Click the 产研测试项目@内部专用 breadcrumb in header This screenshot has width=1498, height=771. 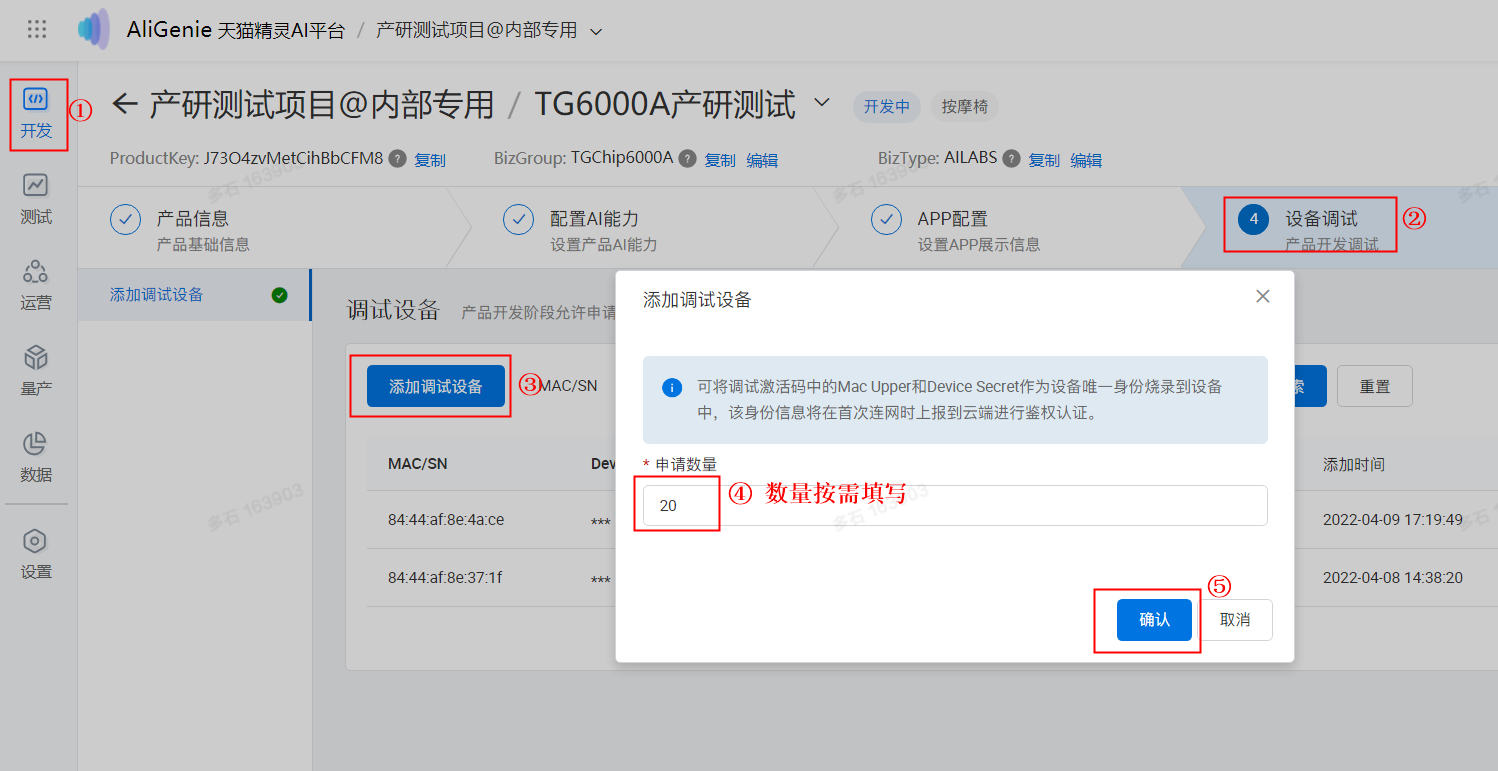point(476,31)
